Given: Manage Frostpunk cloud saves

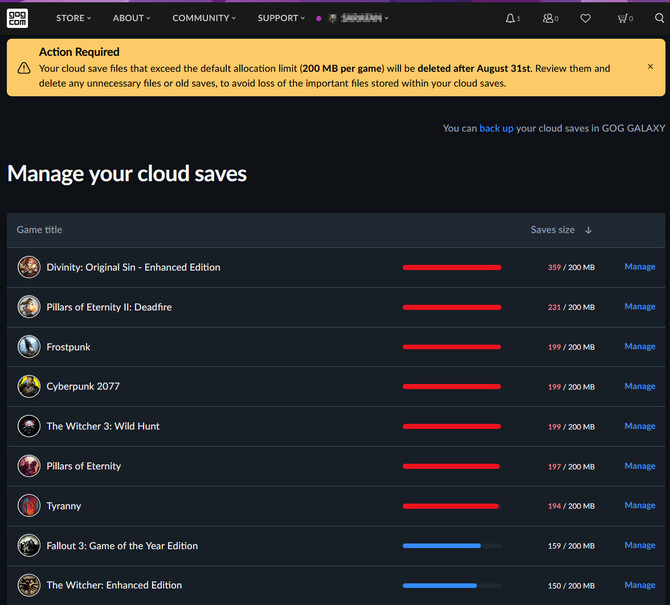Looking at the screenshot, I should pyautogui.click(x=640, y=346).
